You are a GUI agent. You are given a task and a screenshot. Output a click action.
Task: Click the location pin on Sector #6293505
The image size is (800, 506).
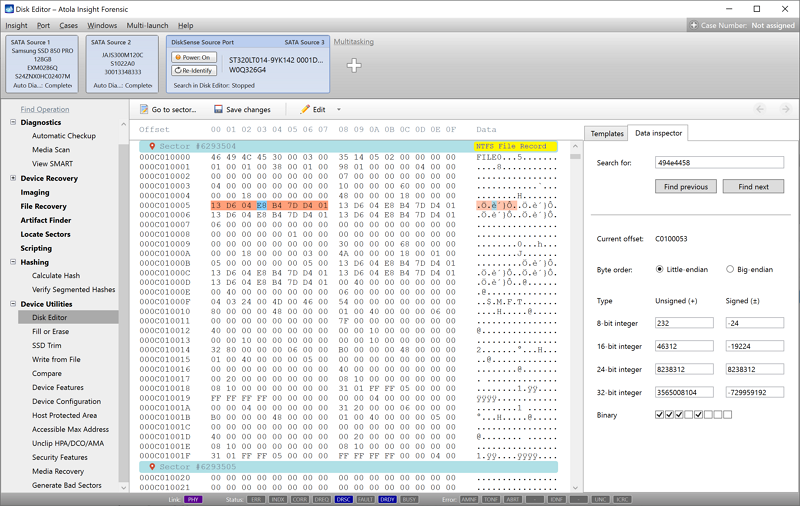[x=152, y=467]
